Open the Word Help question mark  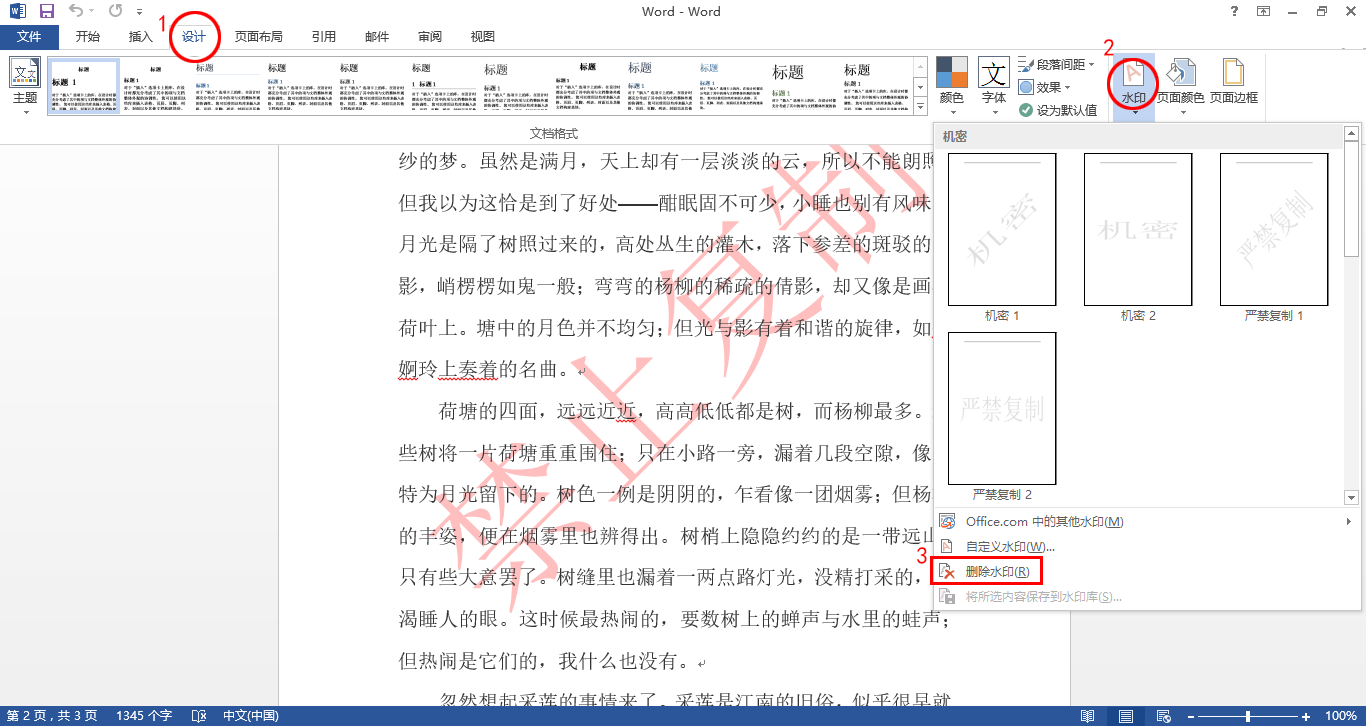coord(1232,12)
